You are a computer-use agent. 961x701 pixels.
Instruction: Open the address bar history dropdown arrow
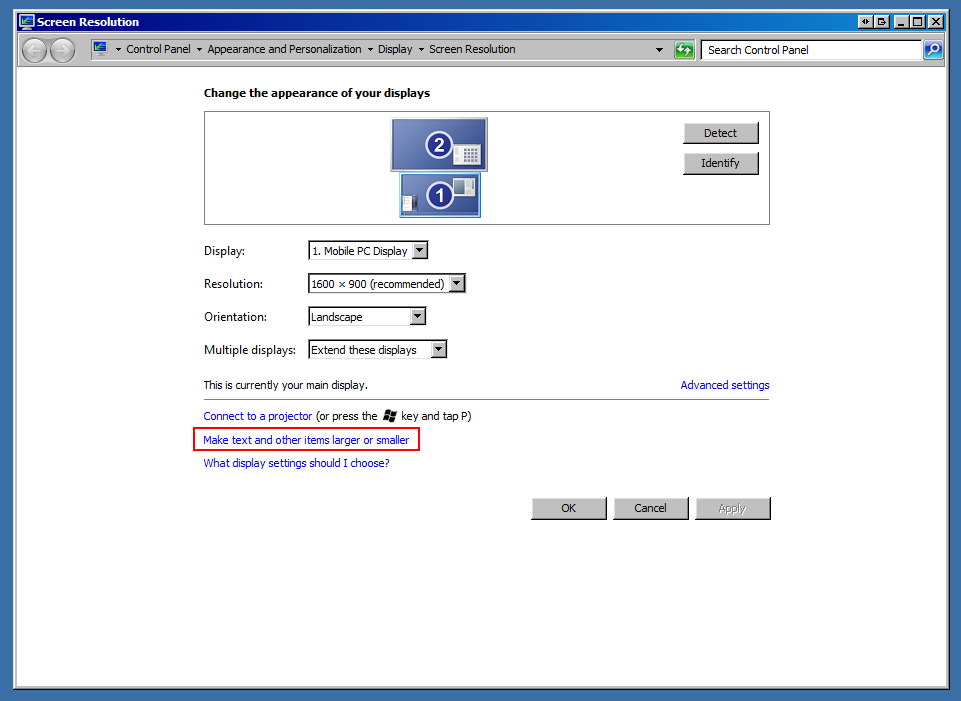coord(659,50)
